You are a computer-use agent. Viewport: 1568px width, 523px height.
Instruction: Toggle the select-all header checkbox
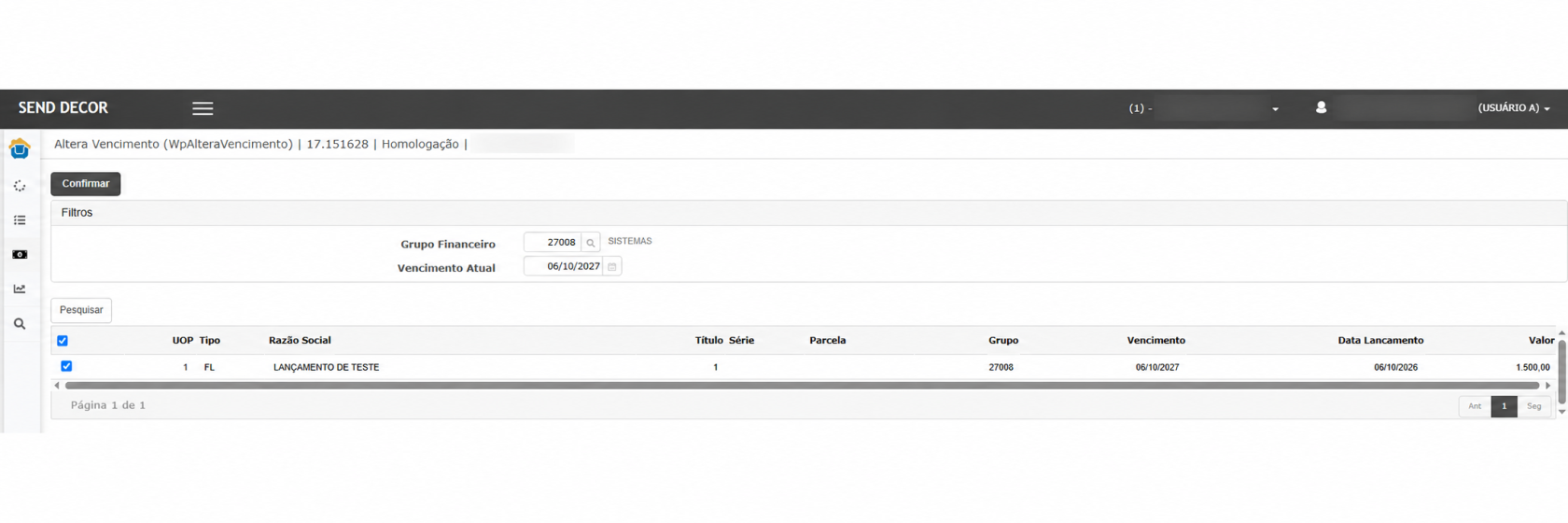coord(63,341)
